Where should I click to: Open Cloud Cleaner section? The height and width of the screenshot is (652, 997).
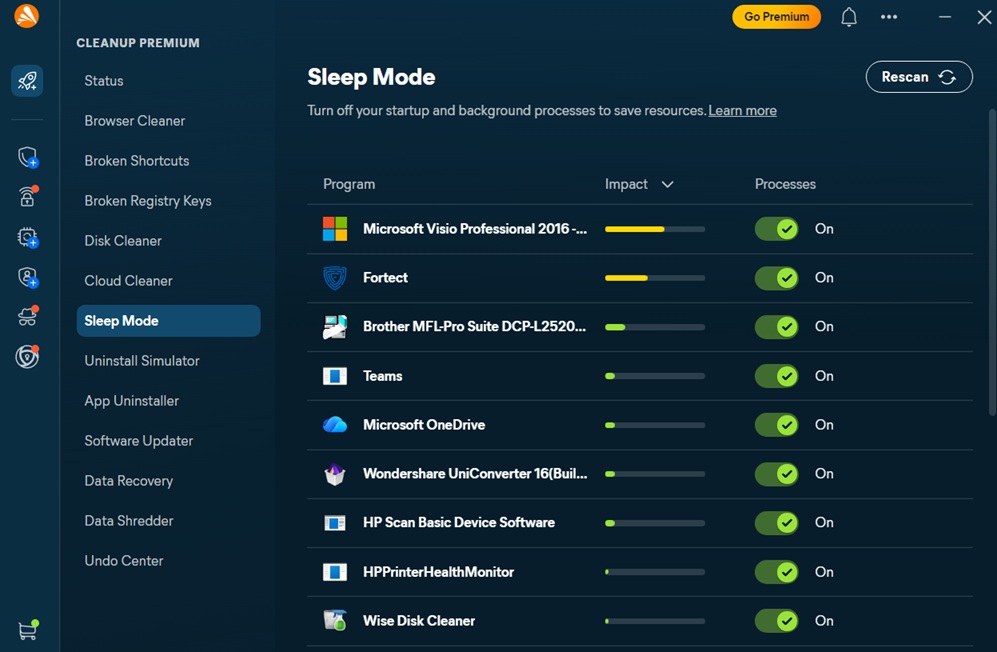[128, 281]
